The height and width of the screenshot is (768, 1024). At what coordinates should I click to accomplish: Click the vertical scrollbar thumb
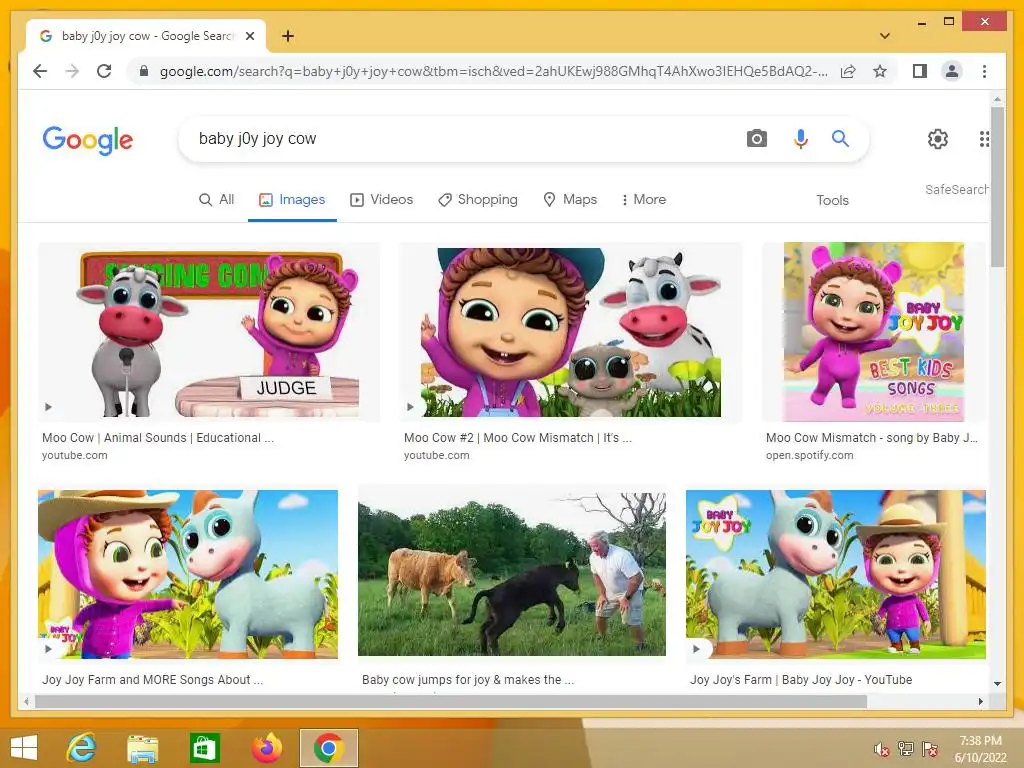pos(997,186)
